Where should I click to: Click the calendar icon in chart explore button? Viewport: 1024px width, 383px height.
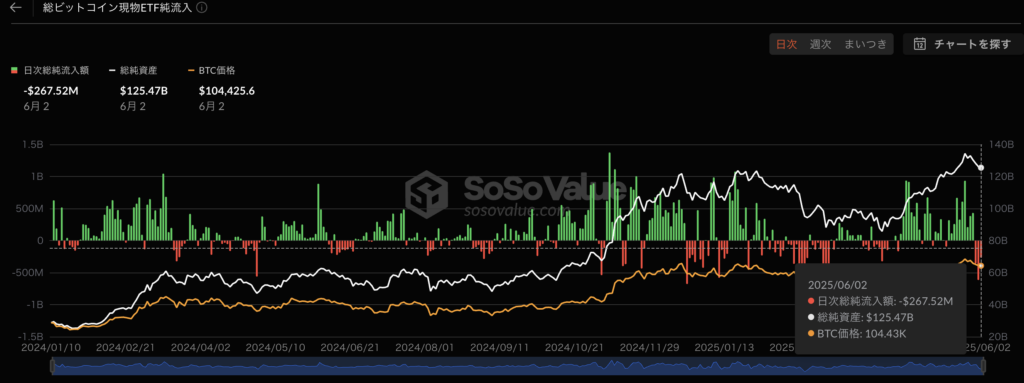(x=920, y=44)
